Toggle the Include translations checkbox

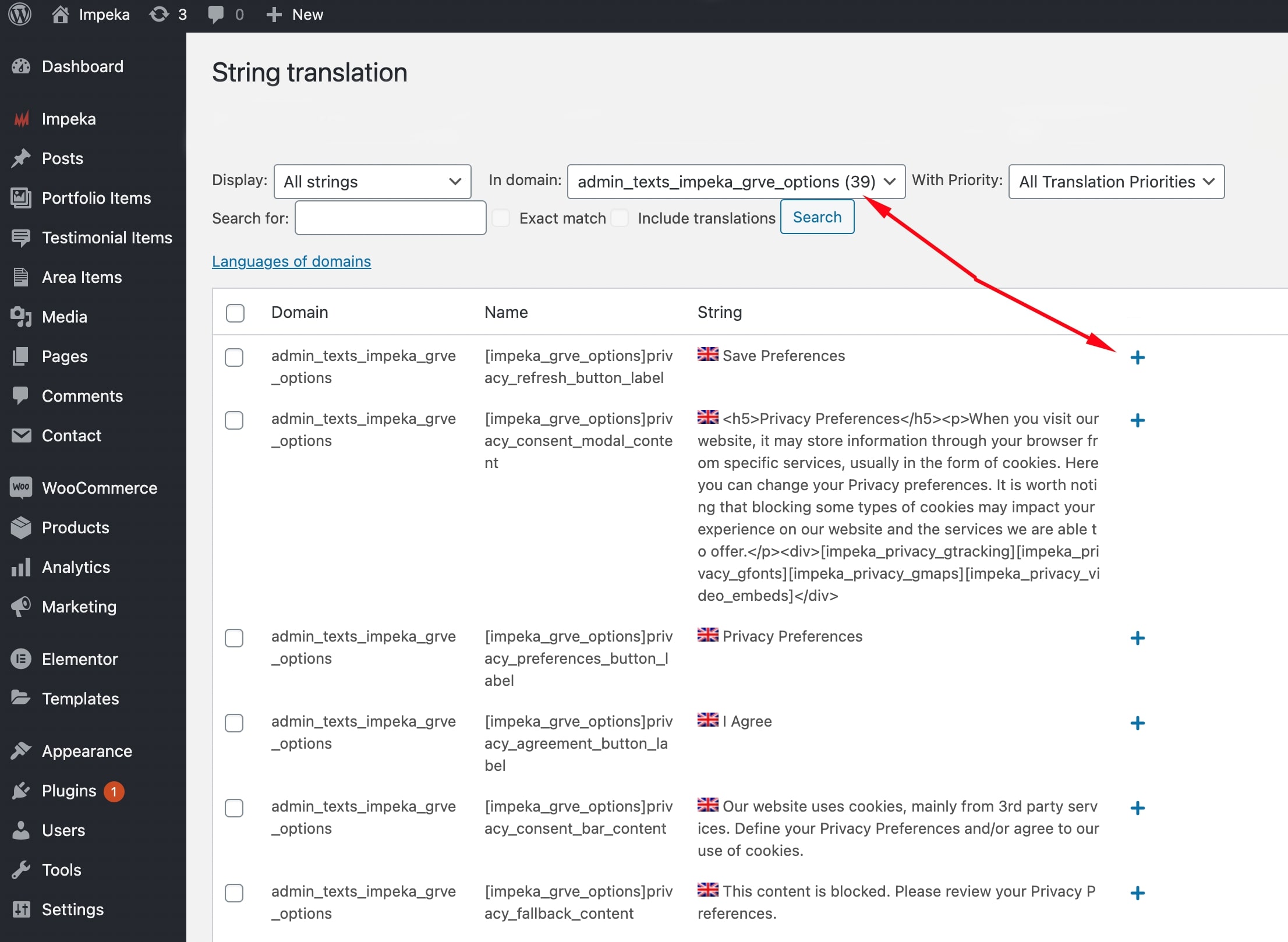point(620,218)
